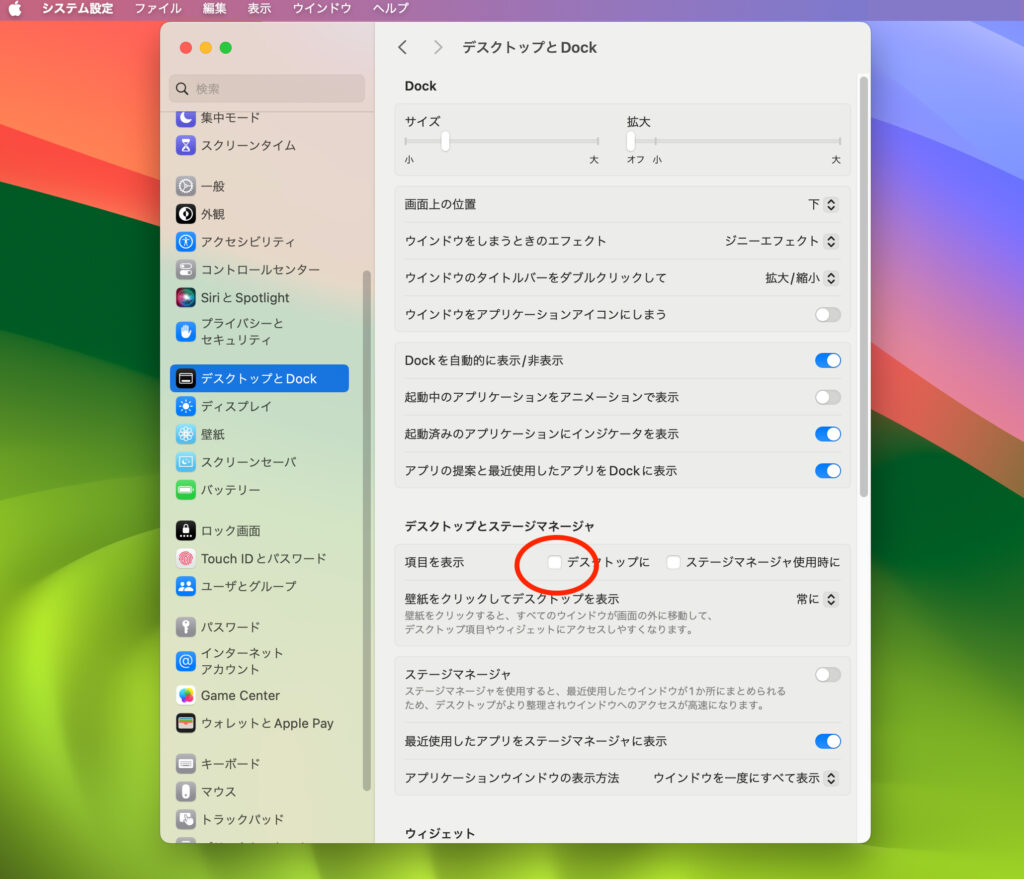Click the スクリーンセーバ icon
Viewport: 1024px width, 879px height.
tap(185, 462)
